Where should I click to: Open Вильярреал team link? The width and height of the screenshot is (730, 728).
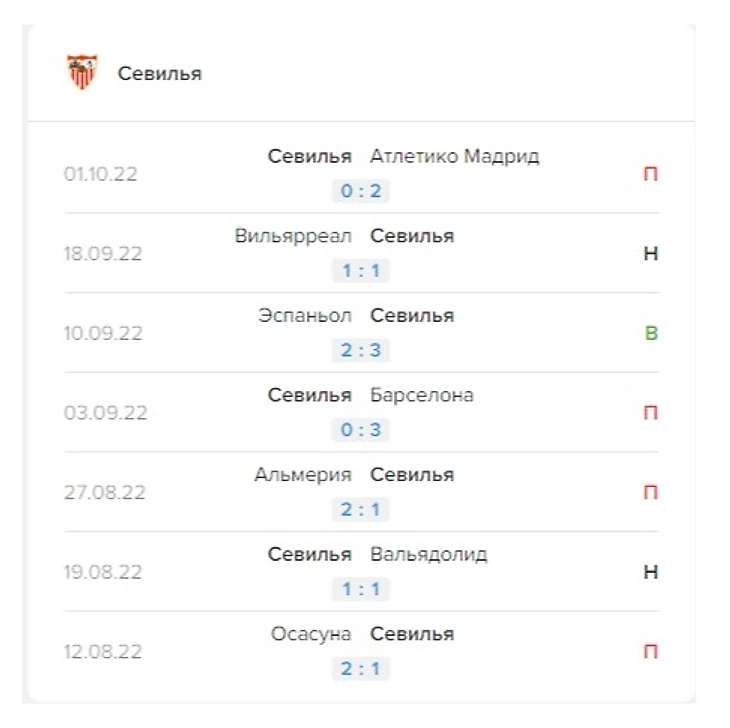click(x=293, y=236)
